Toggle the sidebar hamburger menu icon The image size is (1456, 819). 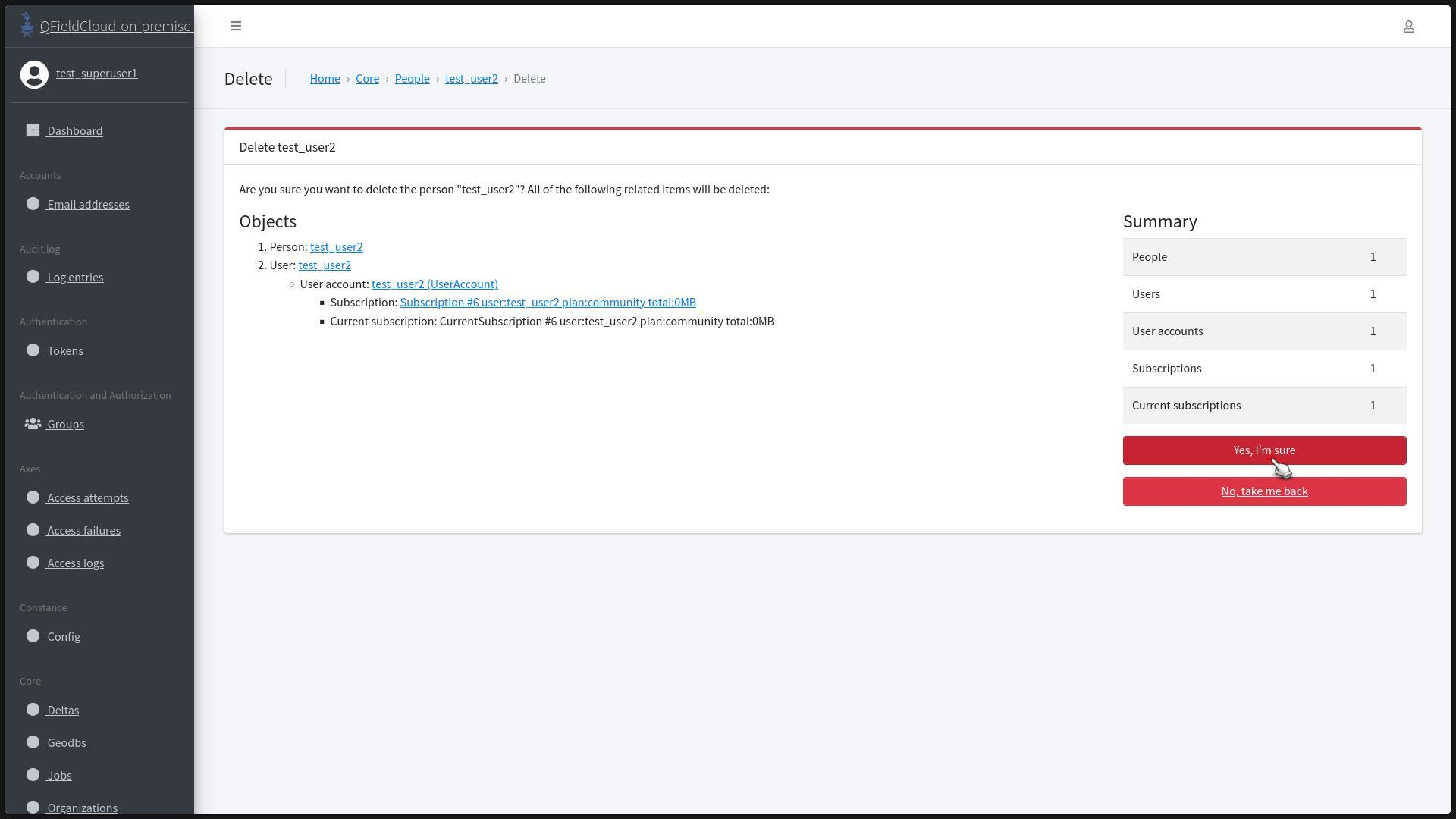click(236, 26)
